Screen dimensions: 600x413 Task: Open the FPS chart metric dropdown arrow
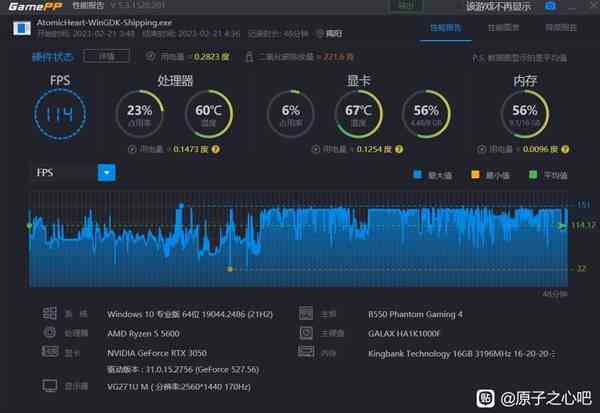point(107,173)
